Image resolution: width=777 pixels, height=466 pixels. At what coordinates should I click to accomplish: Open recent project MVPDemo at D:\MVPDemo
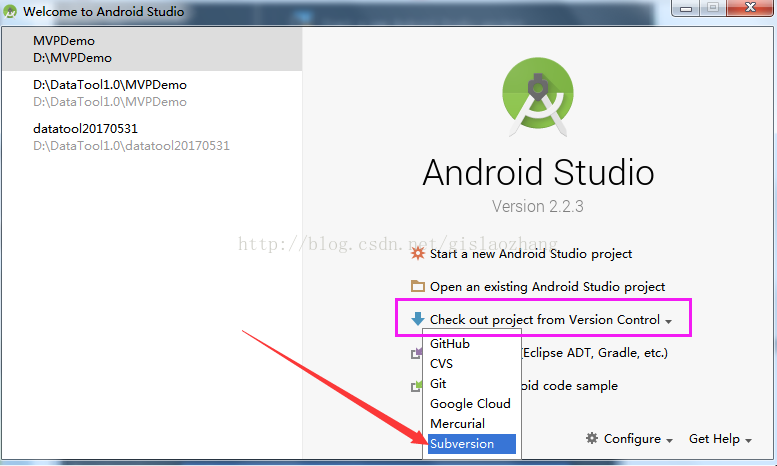(152, 49)
